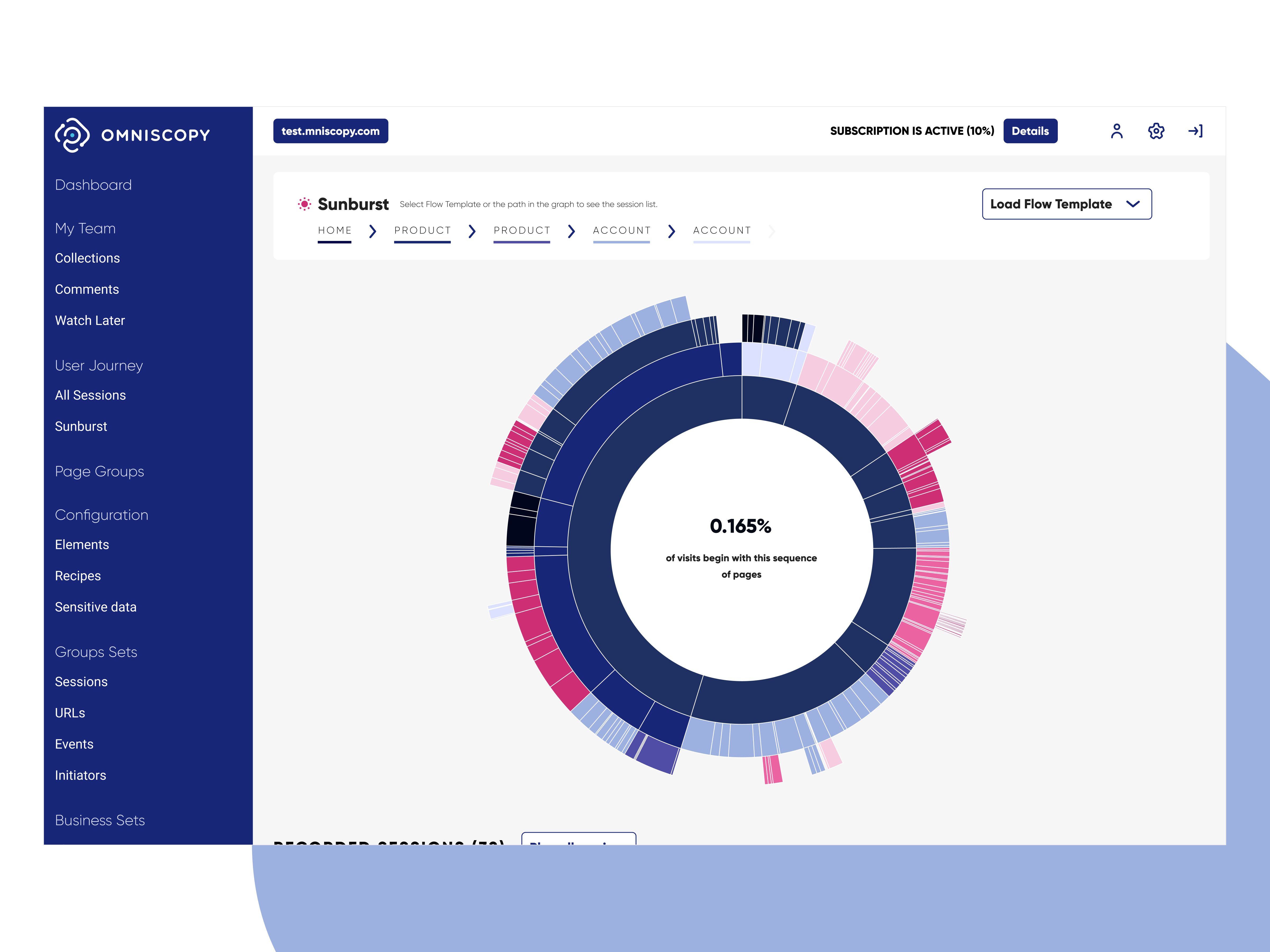
Task: Open URLs in the sidebar
Action: 70,713
